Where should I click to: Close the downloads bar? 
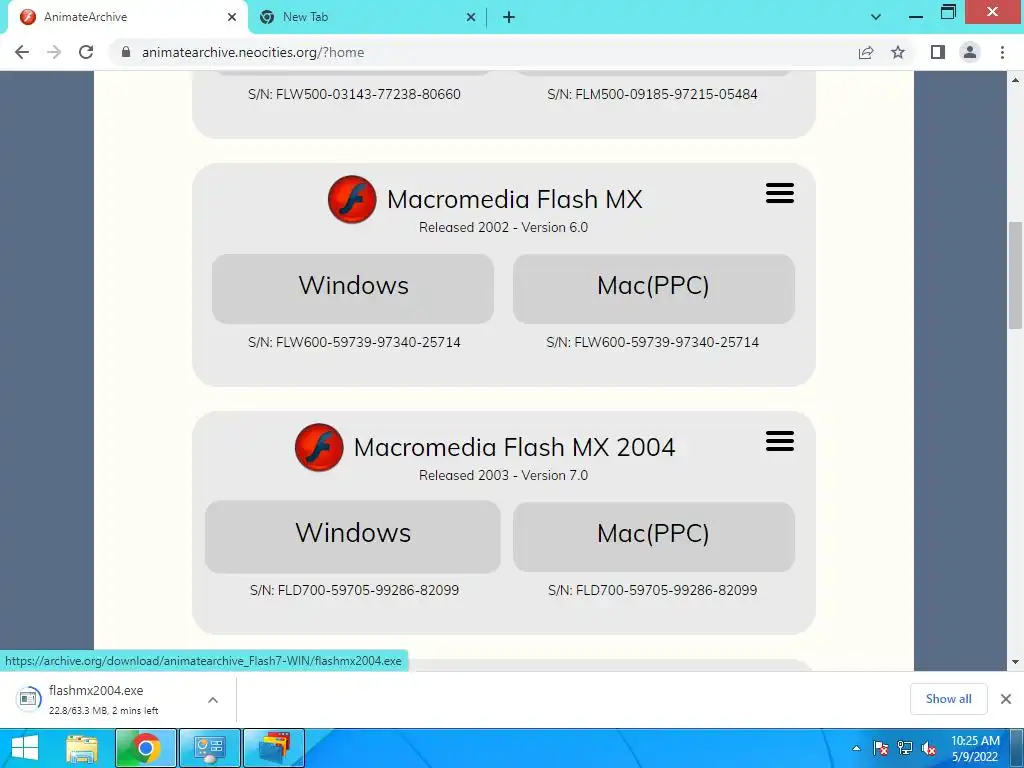pos(1006,699)
